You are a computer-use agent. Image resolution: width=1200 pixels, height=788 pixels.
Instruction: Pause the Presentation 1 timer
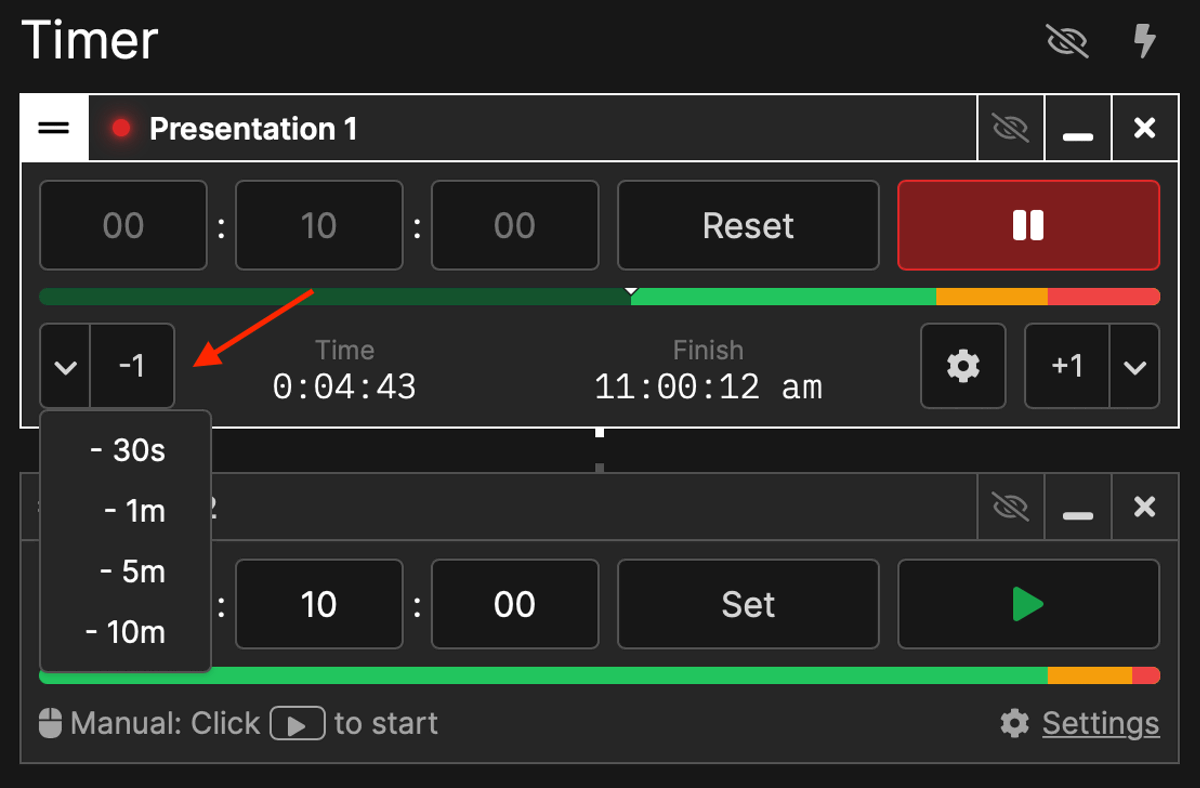pyautogui.click(x=1028, y=225)
